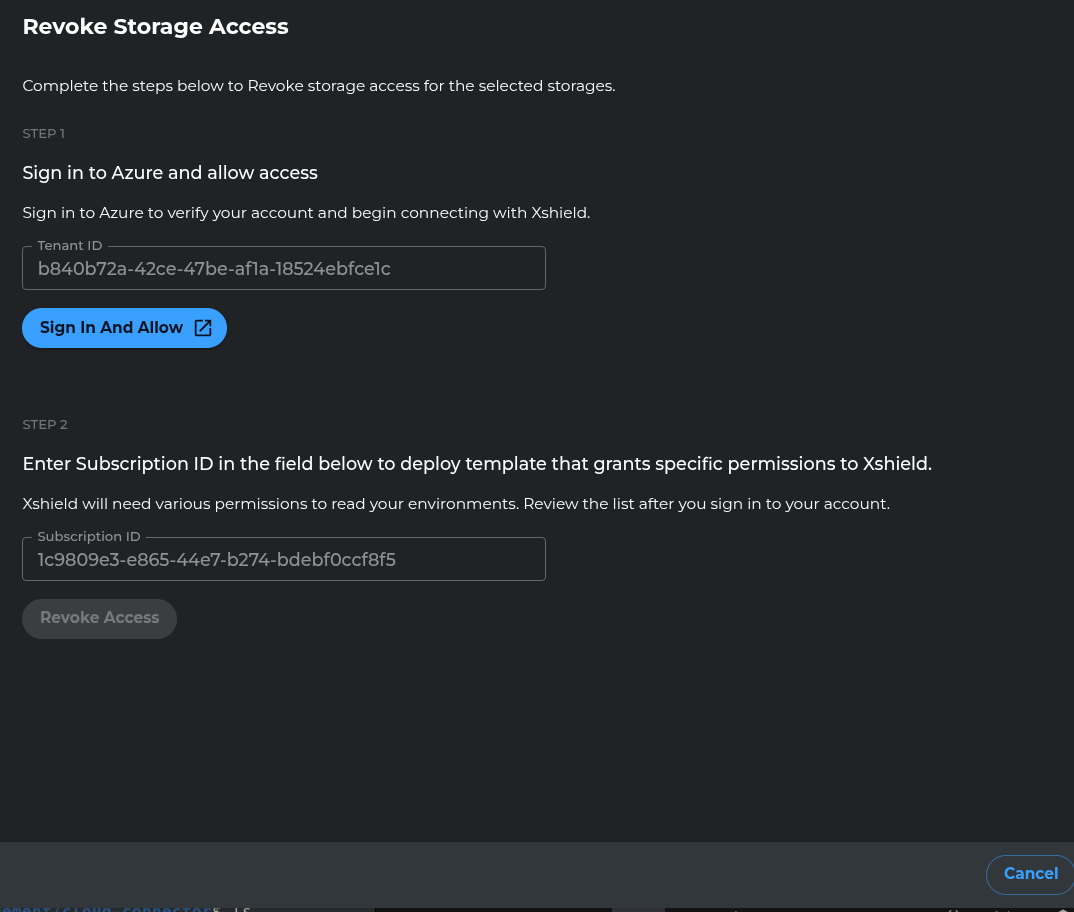The width and height of the screenshot is (1074, 912).
Task: Click inside the Tenant ID input field
Action: (x=283, y=268)
